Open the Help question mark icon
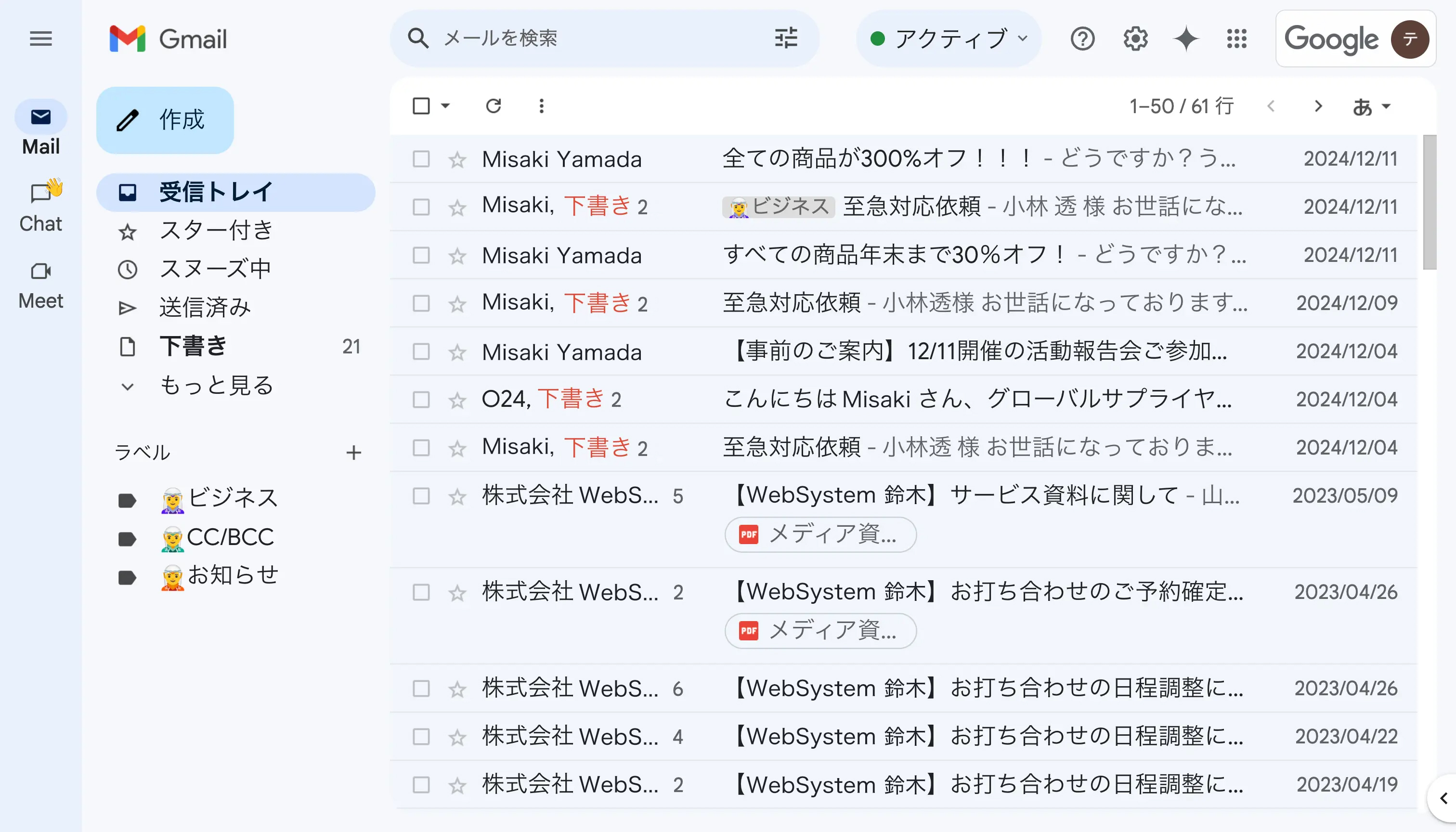This screenshot has height=832, width=1456. click(x=1082, y=39)
